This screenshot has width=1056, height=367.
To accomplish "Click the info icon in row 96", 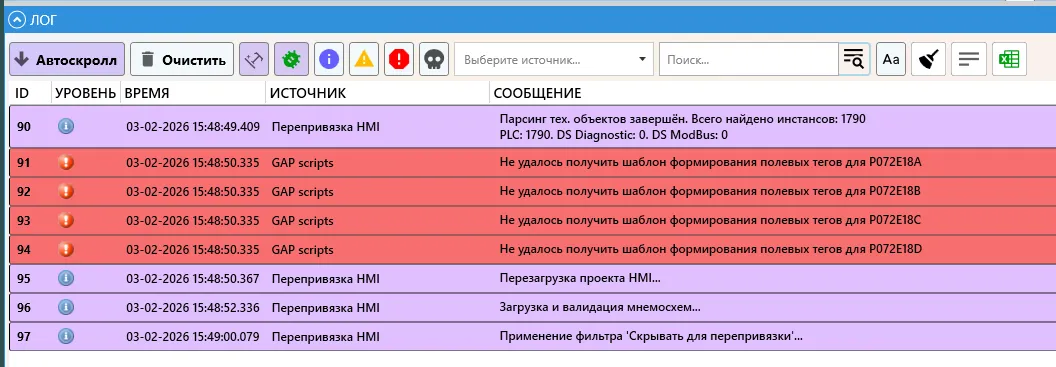I will tap(65, 307).
